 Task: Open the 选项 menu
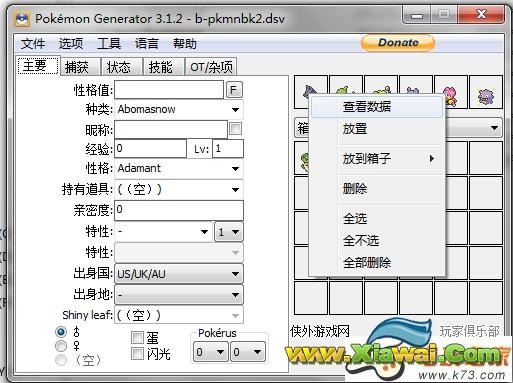point(71,43)
